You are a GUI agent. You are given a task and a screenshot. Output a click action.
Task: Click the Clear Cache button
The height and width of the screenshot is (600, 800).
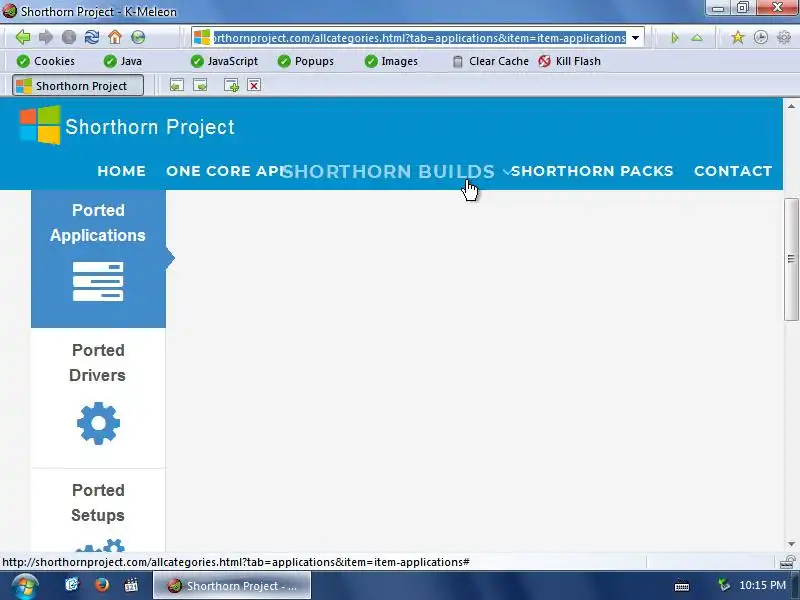click(x=491, y=61)
